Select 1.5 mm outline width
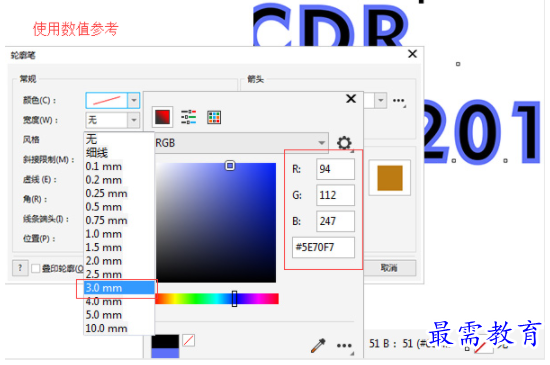Screen dimensions: 550x365 (x=119, y=248)
